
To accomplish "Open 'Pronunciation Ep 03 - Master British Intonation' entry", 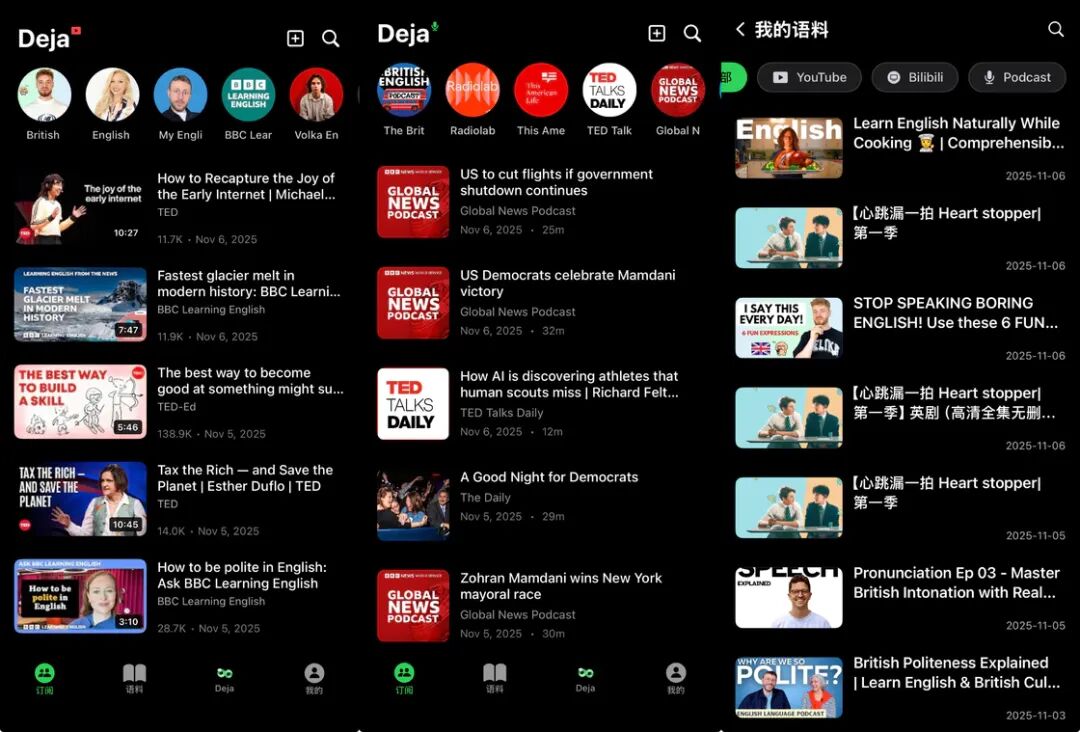I will pos(900,598).
